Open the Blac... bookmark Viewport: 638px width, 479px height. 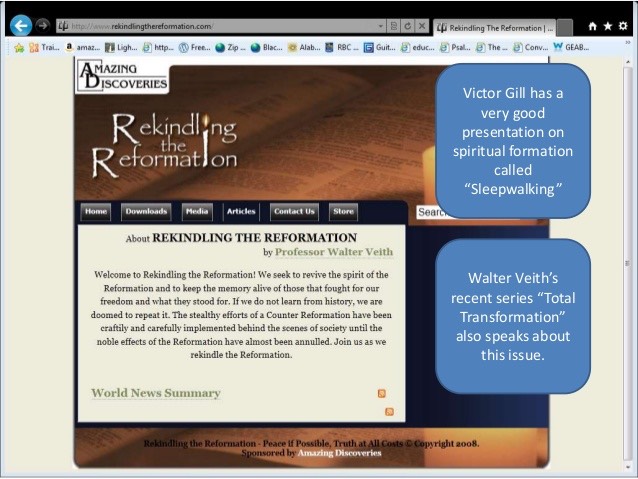[267, 48]
